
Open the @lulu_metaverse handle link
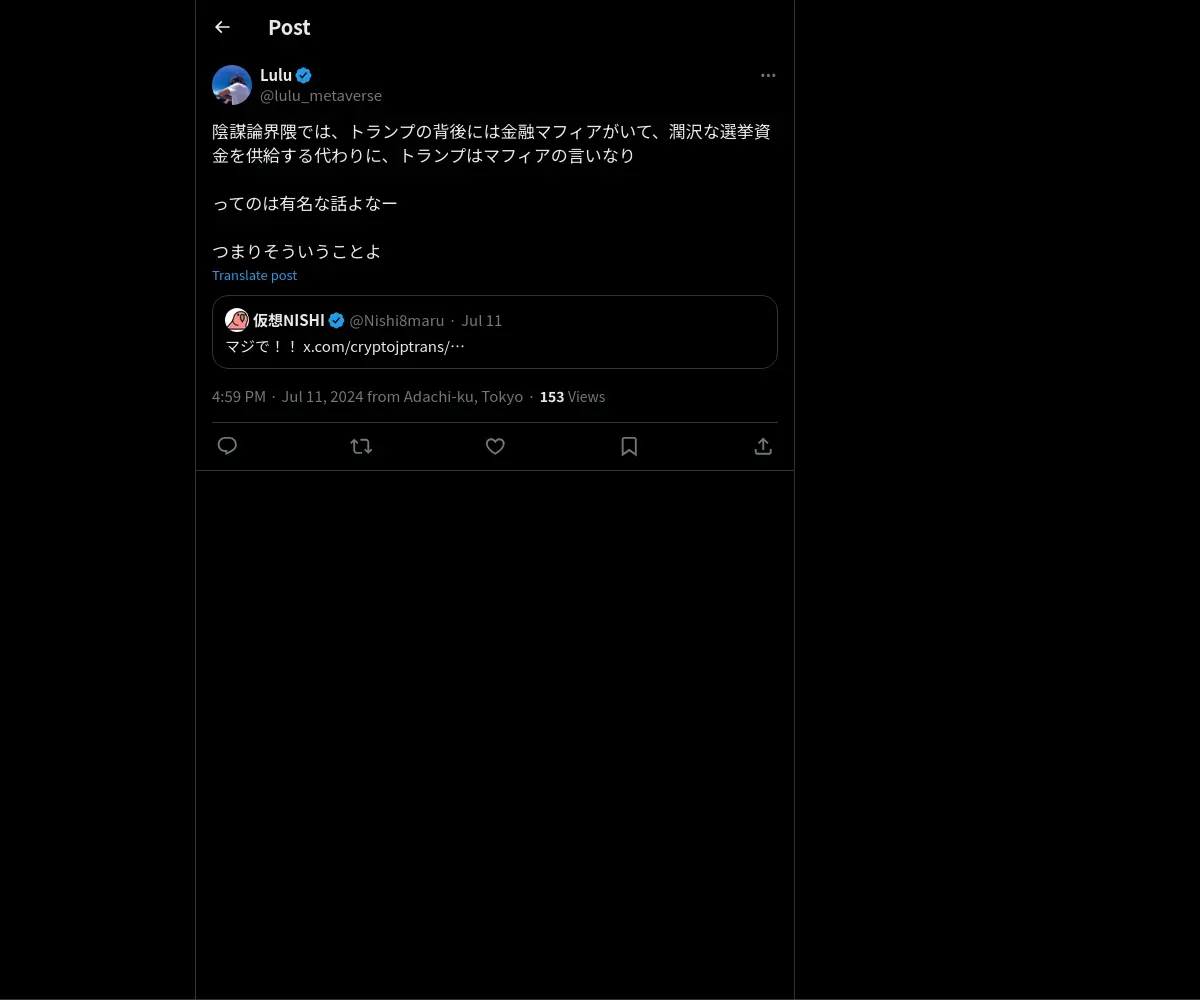click(x=321, y=96)
